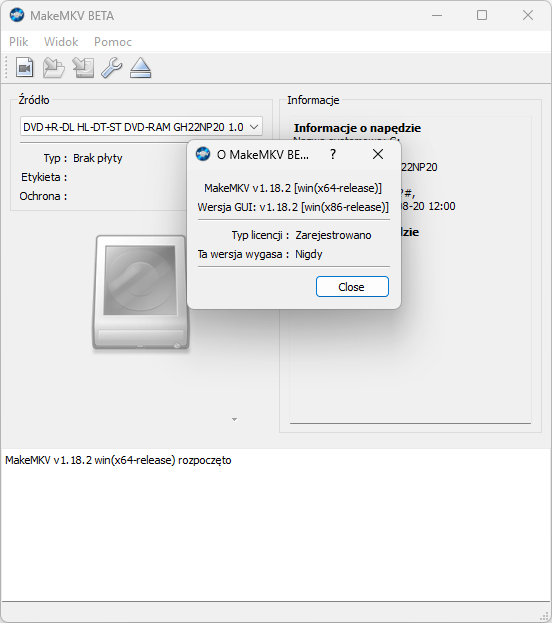This screenshot has height=623, width=552.
Task: Click the small down arrow below the drive image
Action: tap(234, 419)
